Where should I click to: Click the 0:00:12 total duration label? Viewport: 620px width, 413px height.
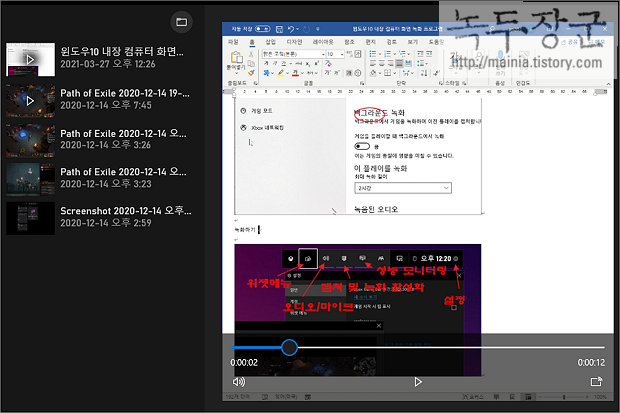pos(591,362)
